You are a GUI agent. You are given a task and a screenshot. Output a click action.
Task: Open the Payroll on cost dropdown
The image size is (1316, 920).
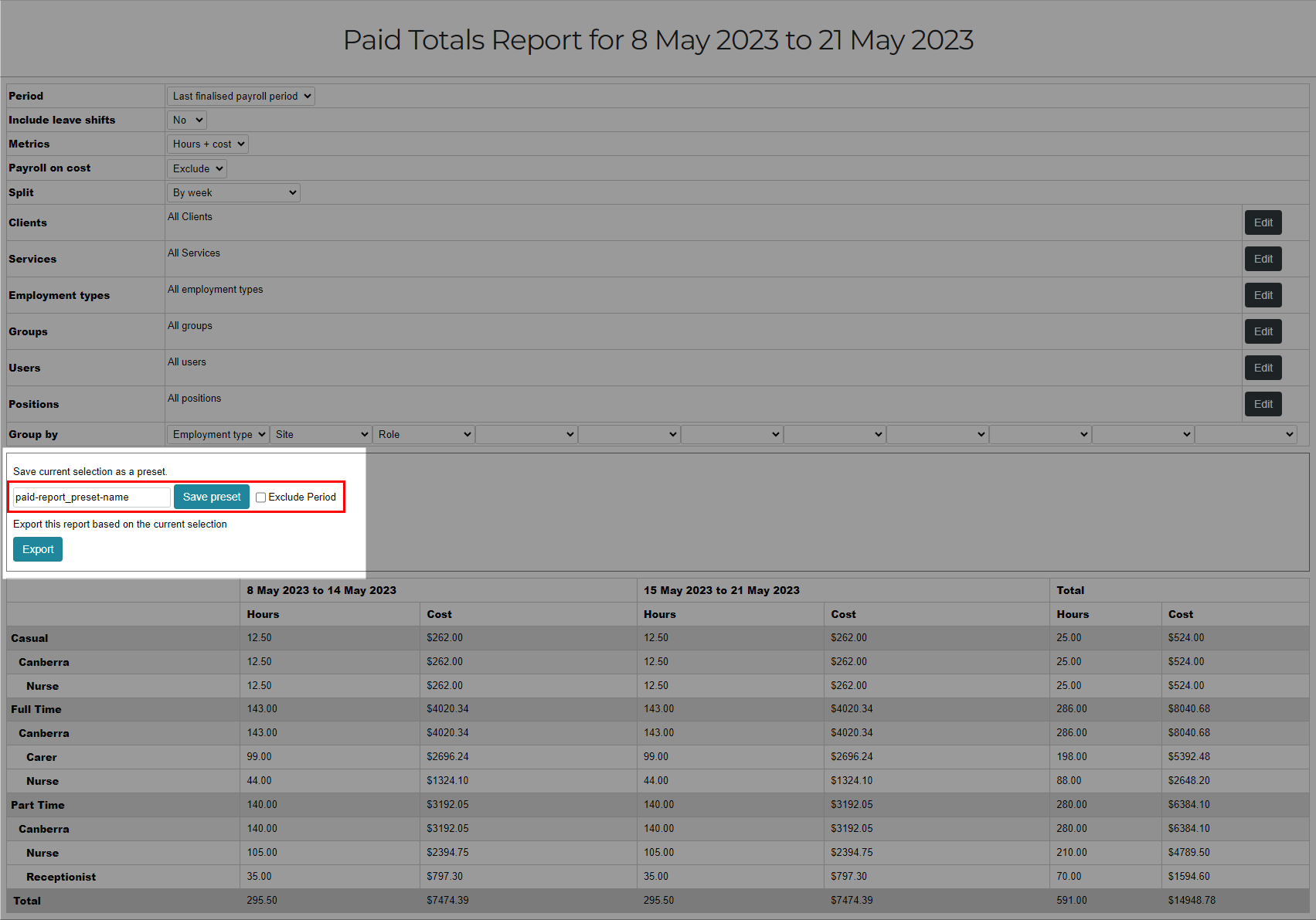coord(197,168)
